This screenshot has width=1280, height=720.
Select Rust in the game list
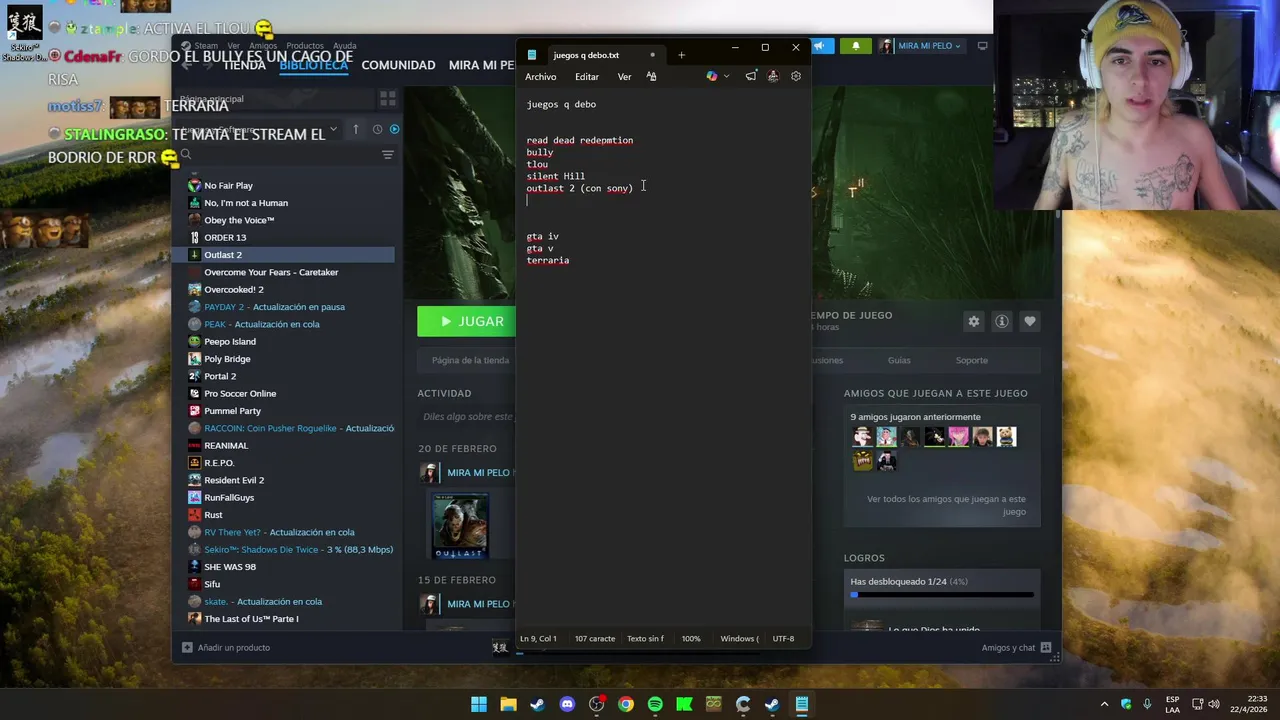[x=213, y=515]
